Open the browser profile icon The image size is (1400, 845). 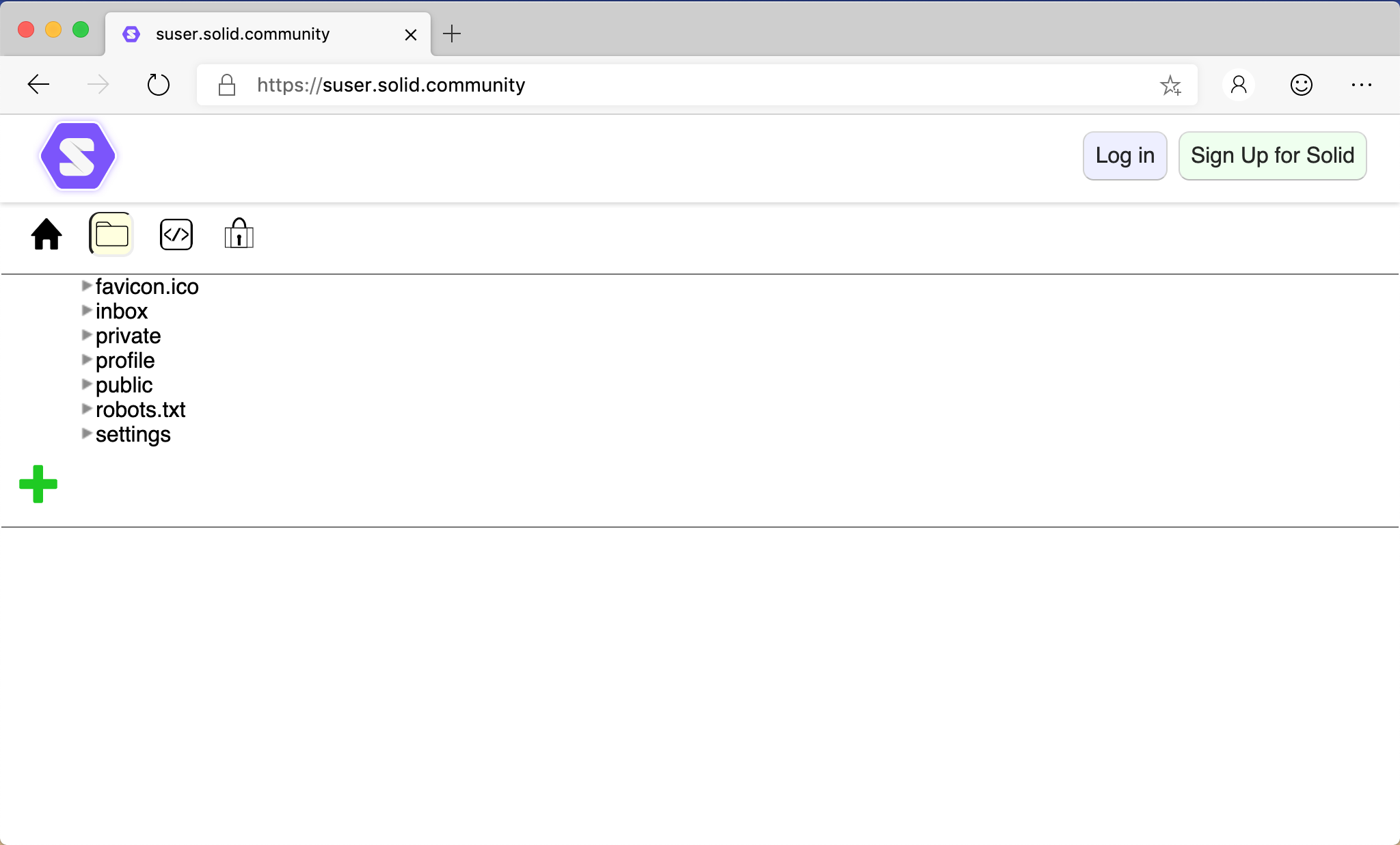(1238, 85)
